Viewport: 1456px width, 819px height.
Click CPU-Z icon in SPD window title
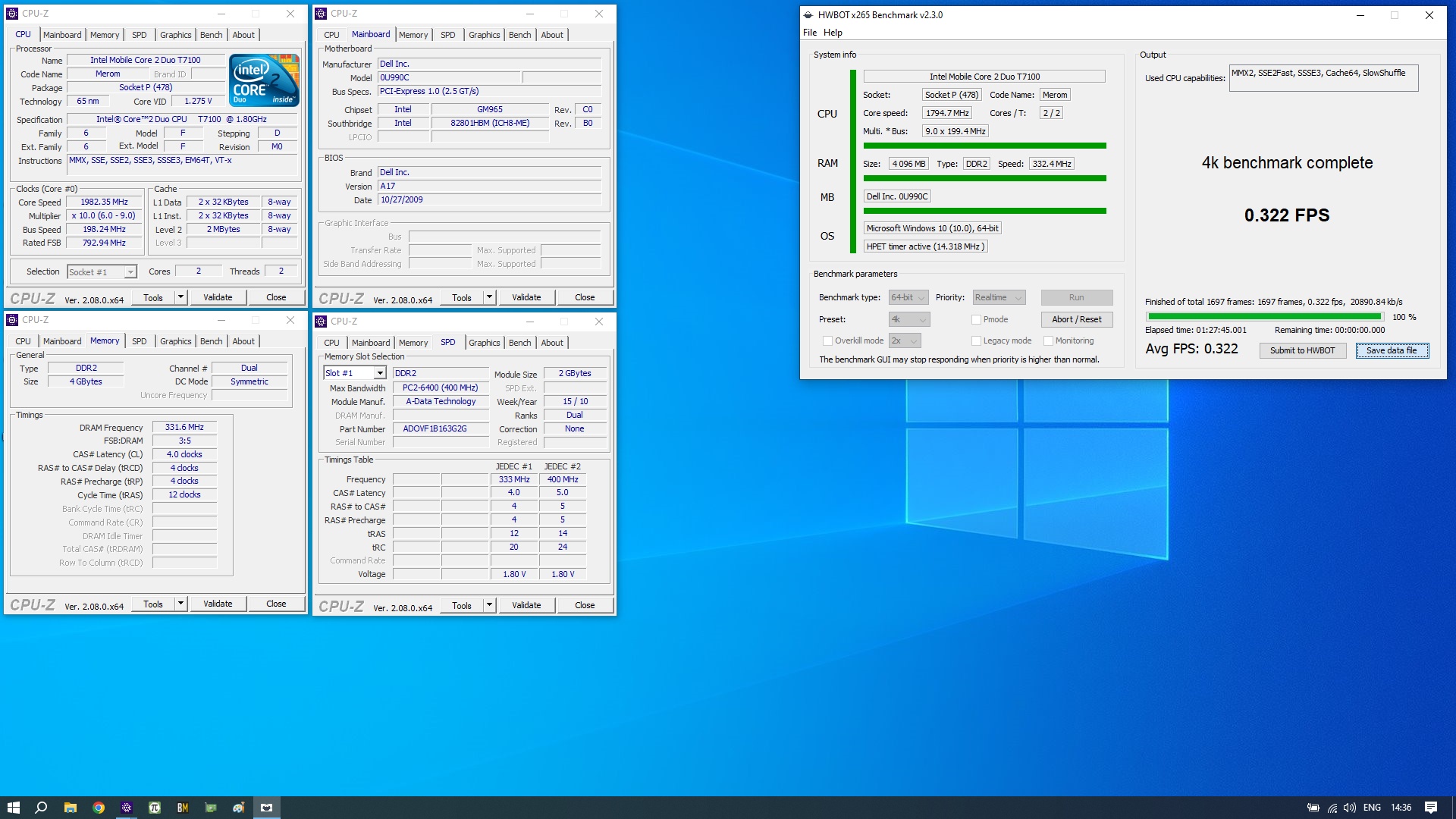tap(322, 322)
